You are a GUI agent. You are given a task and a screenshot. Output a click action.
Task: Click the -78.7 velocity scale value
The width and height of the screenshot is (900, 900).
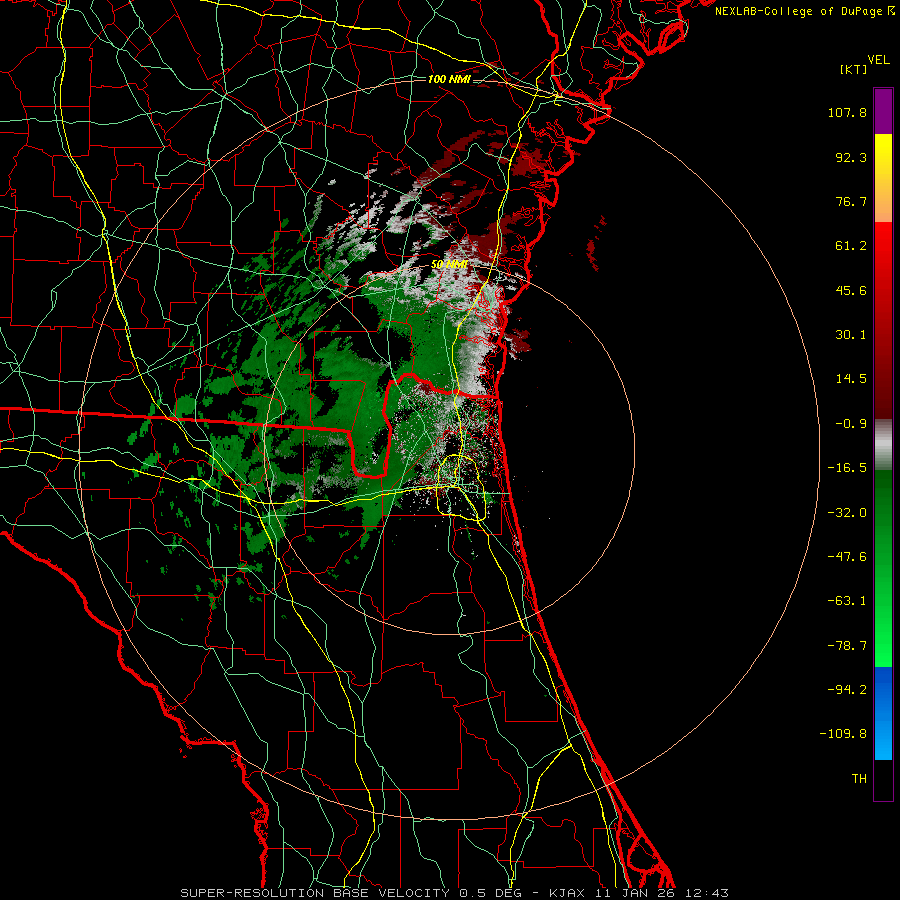[x=847, y=646]
